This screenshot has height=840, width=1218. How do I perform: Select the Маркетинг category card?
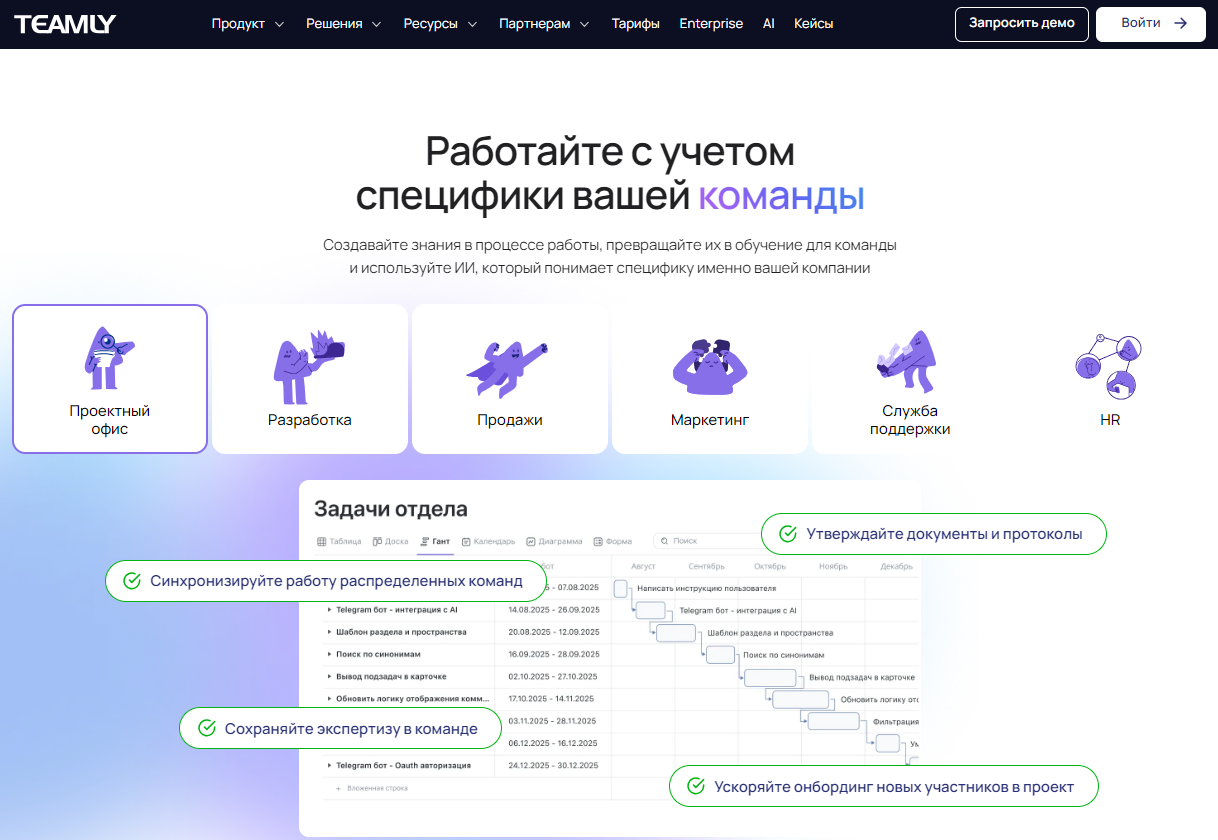[709, 378]
